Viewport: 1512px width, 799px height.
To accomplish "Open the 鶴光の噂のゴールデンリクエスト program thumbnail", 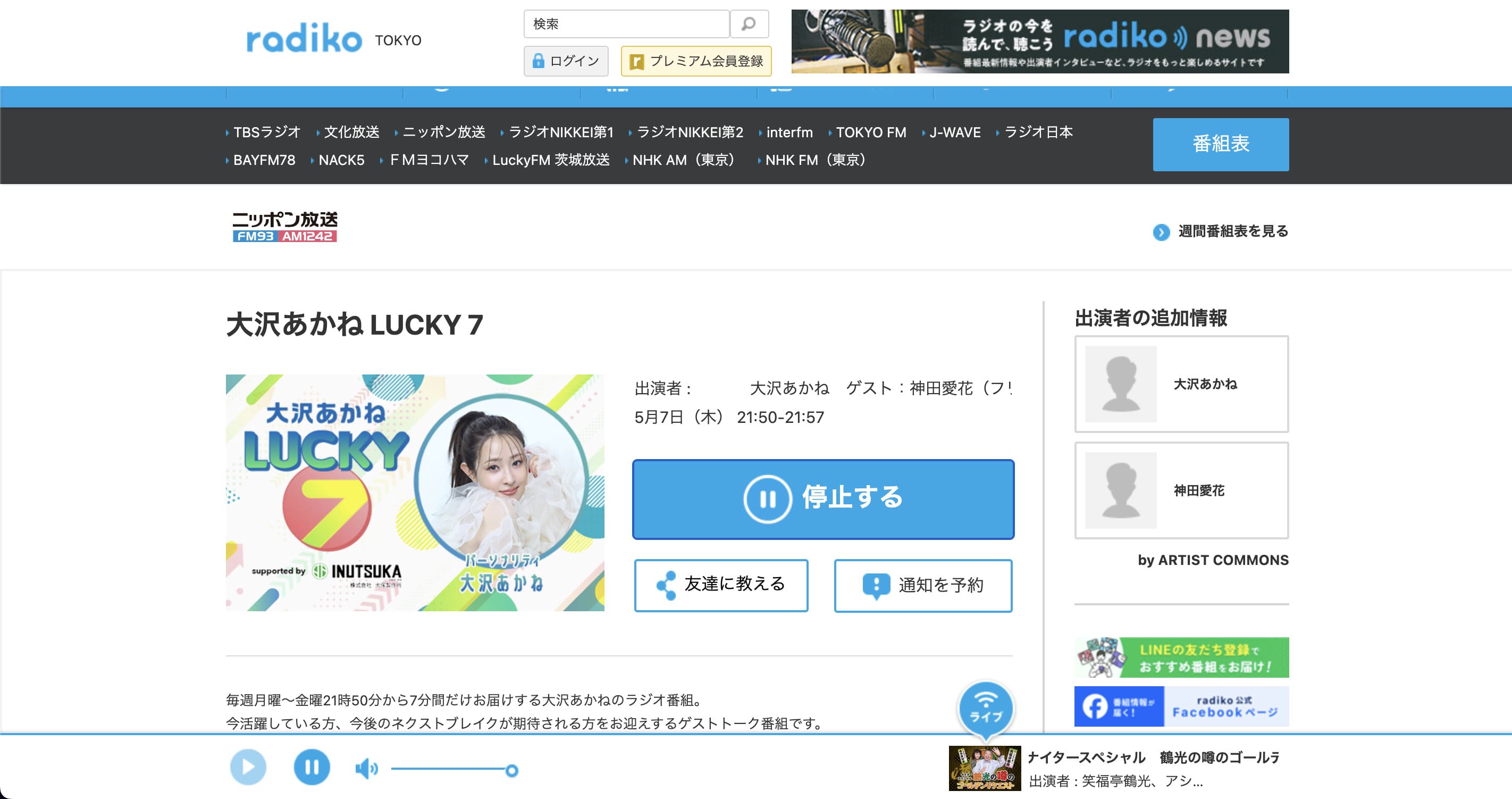I will (984, 769).
